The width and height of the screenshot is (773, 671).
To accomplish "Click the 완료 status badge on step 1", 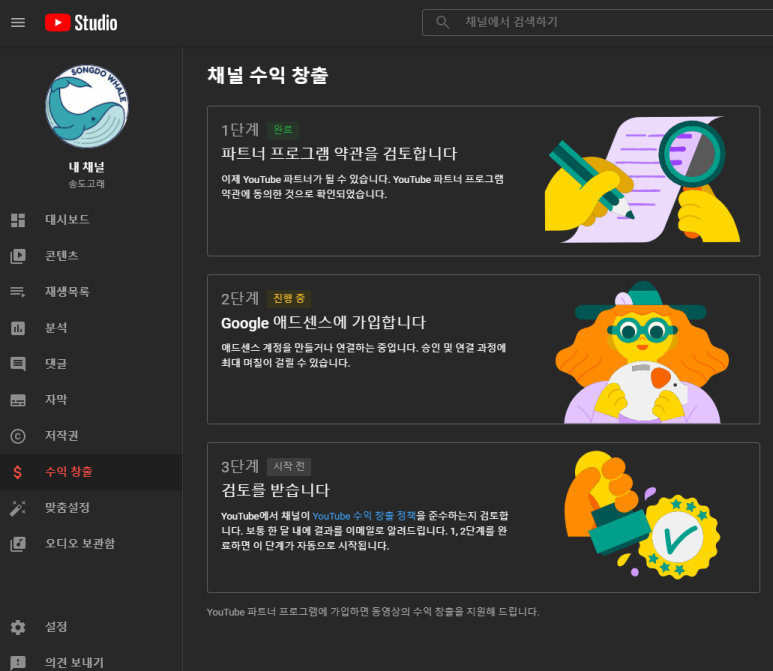I will pyautogui.click(x=283, y=130).
